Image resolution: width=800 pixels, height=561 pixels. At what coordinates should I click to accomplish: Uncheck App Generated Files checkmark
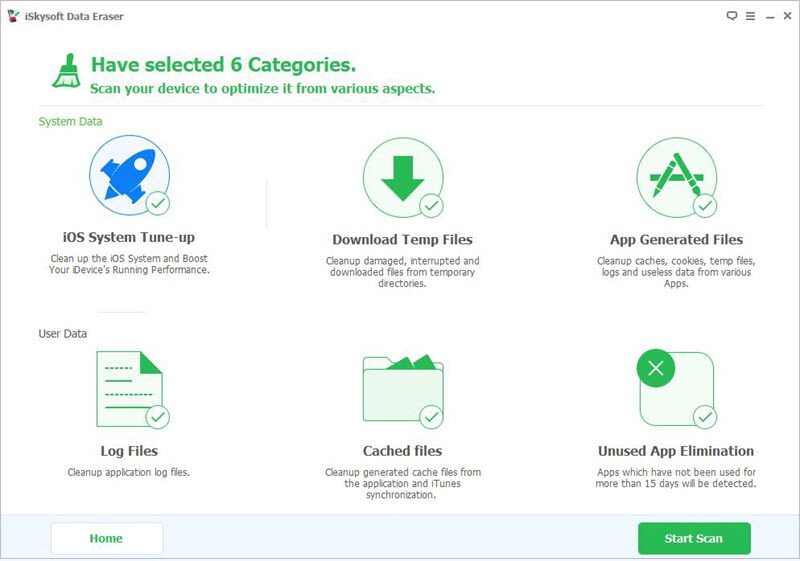click(705, 206)
